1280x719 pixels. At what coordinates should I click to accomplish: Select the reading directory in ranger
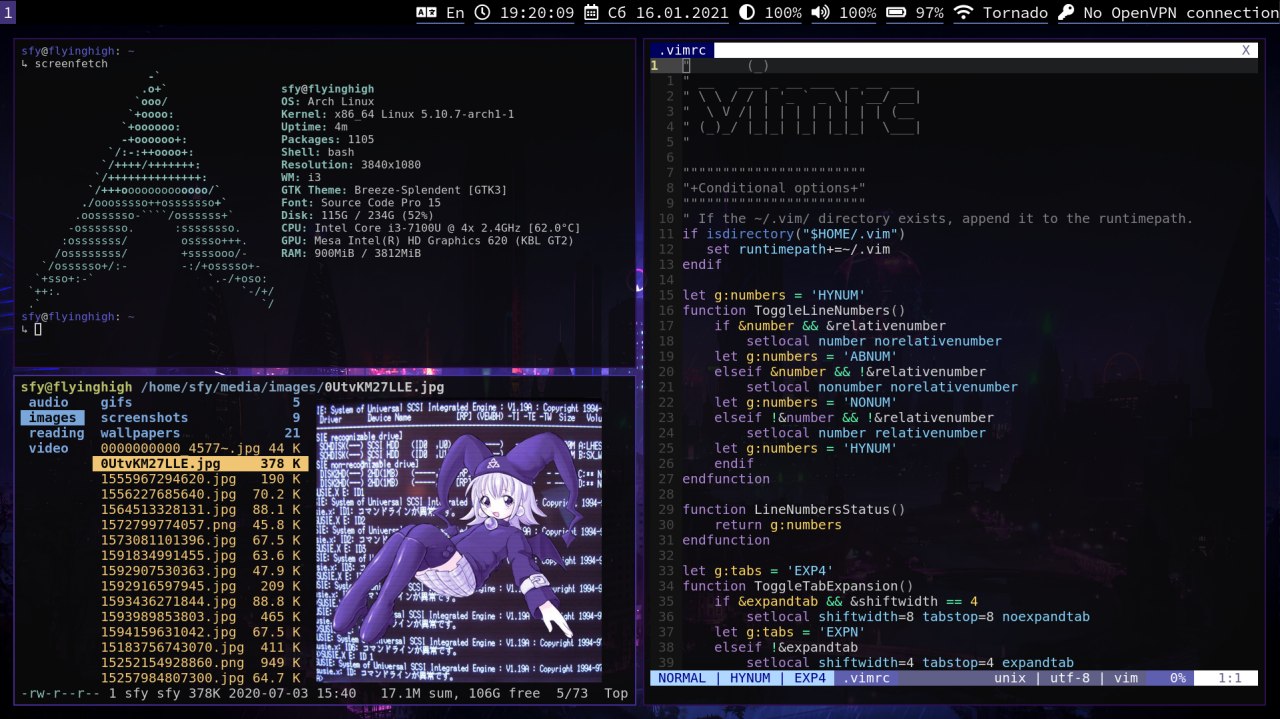tap(56, 433)
